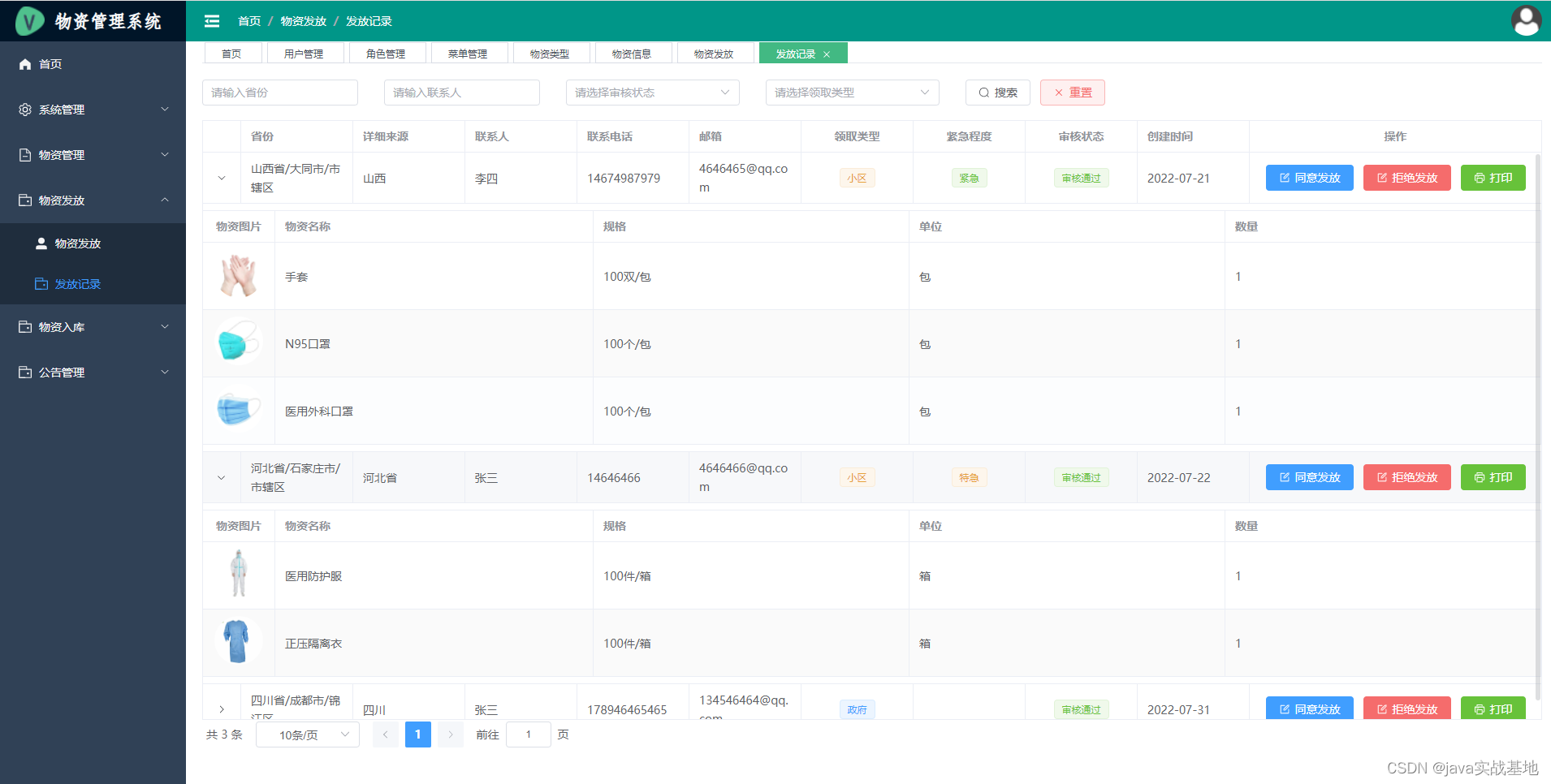Click the 前往 page number input
This screenshot has width=1551, height=784.
pyautogui.click(x=529, y=734)
